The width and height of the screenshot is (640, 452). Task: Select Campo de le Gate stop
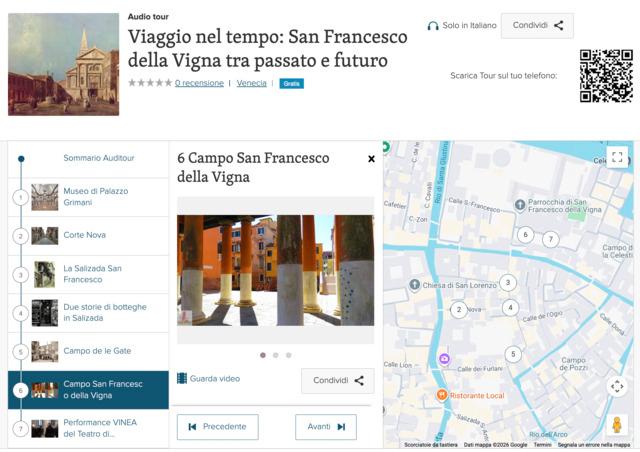pyautogui.click(x=97, y=351)
